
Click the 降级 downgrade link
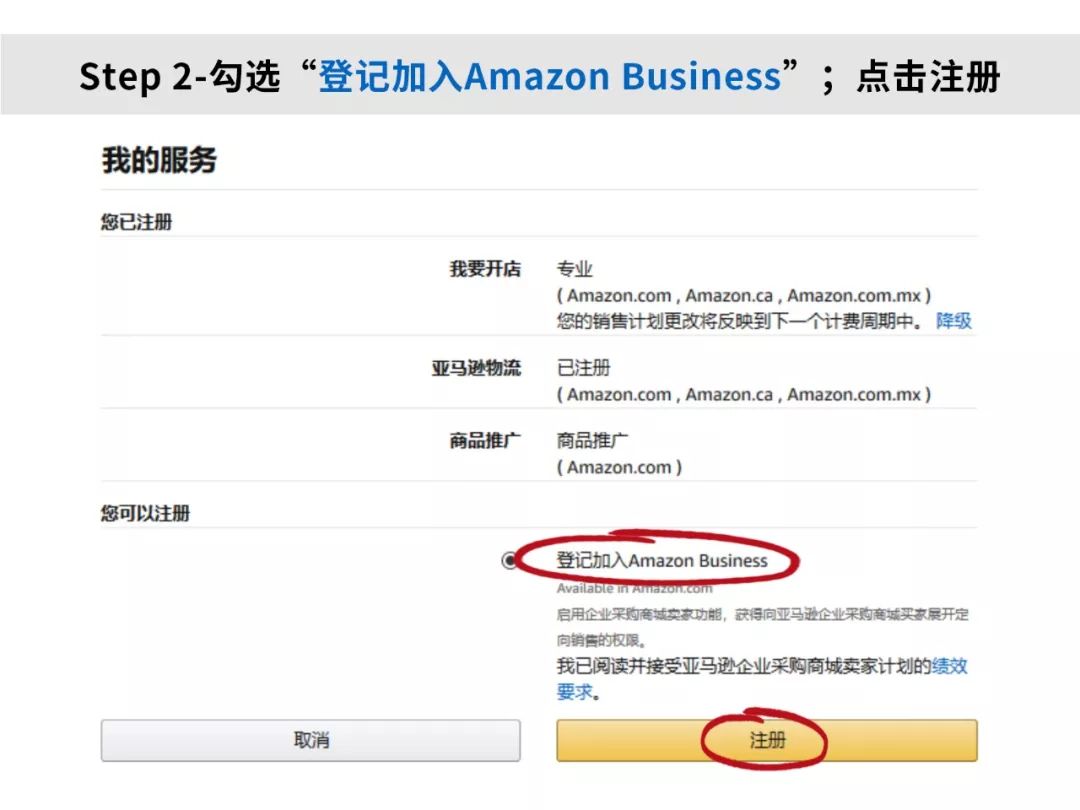click(x=953, y=321)
